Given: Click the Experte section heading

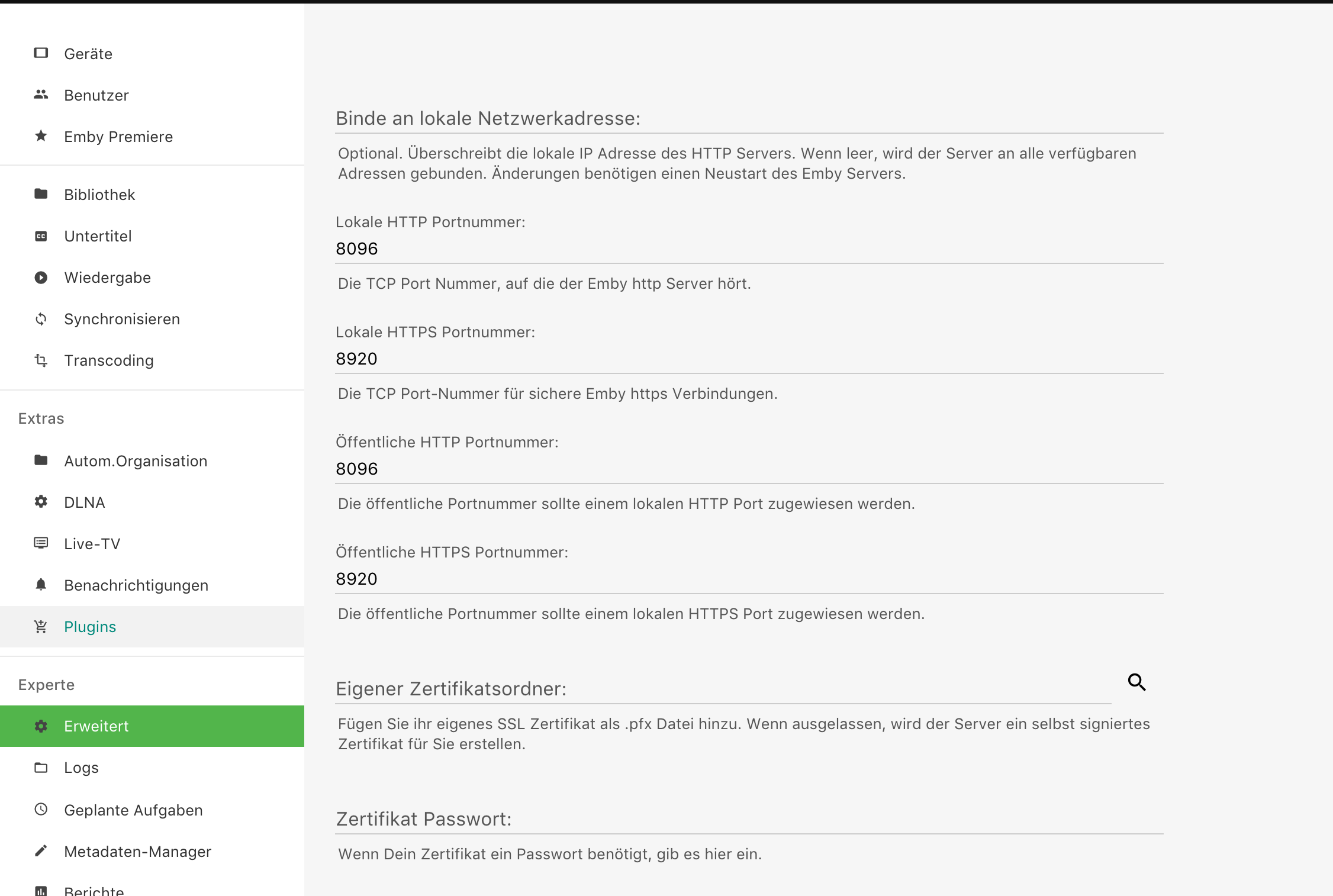Looking at the screenshot, I should [x=46, y=685].
